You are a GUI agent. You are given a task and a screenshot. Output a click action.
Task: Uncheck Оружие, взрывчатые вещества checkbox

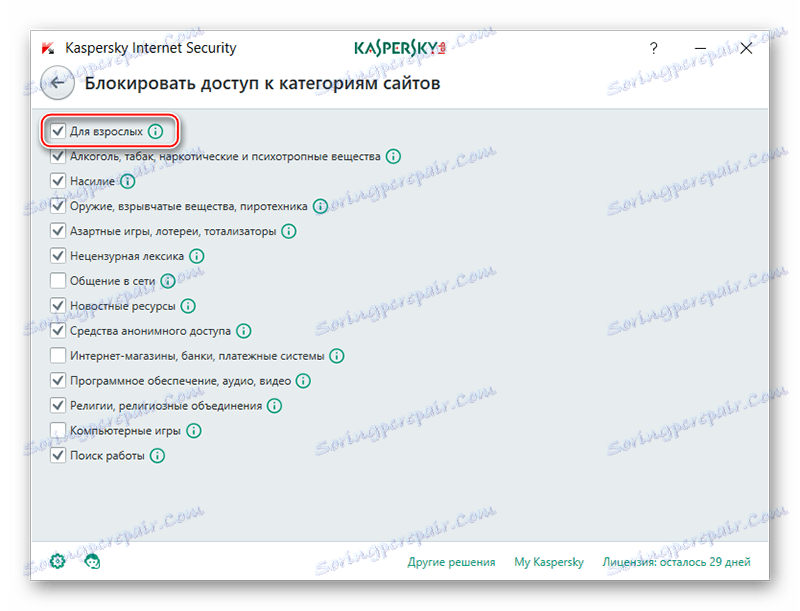click(x=58, y=206)
